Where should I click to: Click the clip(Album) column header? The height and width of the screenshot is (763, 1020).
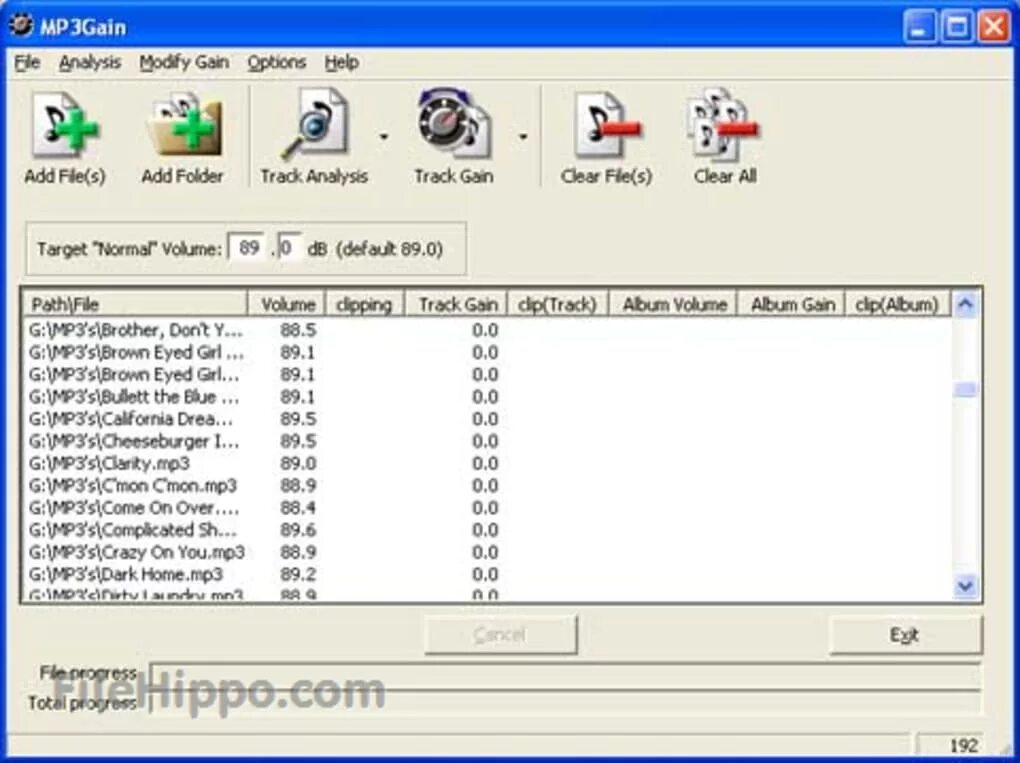point(897,304)
